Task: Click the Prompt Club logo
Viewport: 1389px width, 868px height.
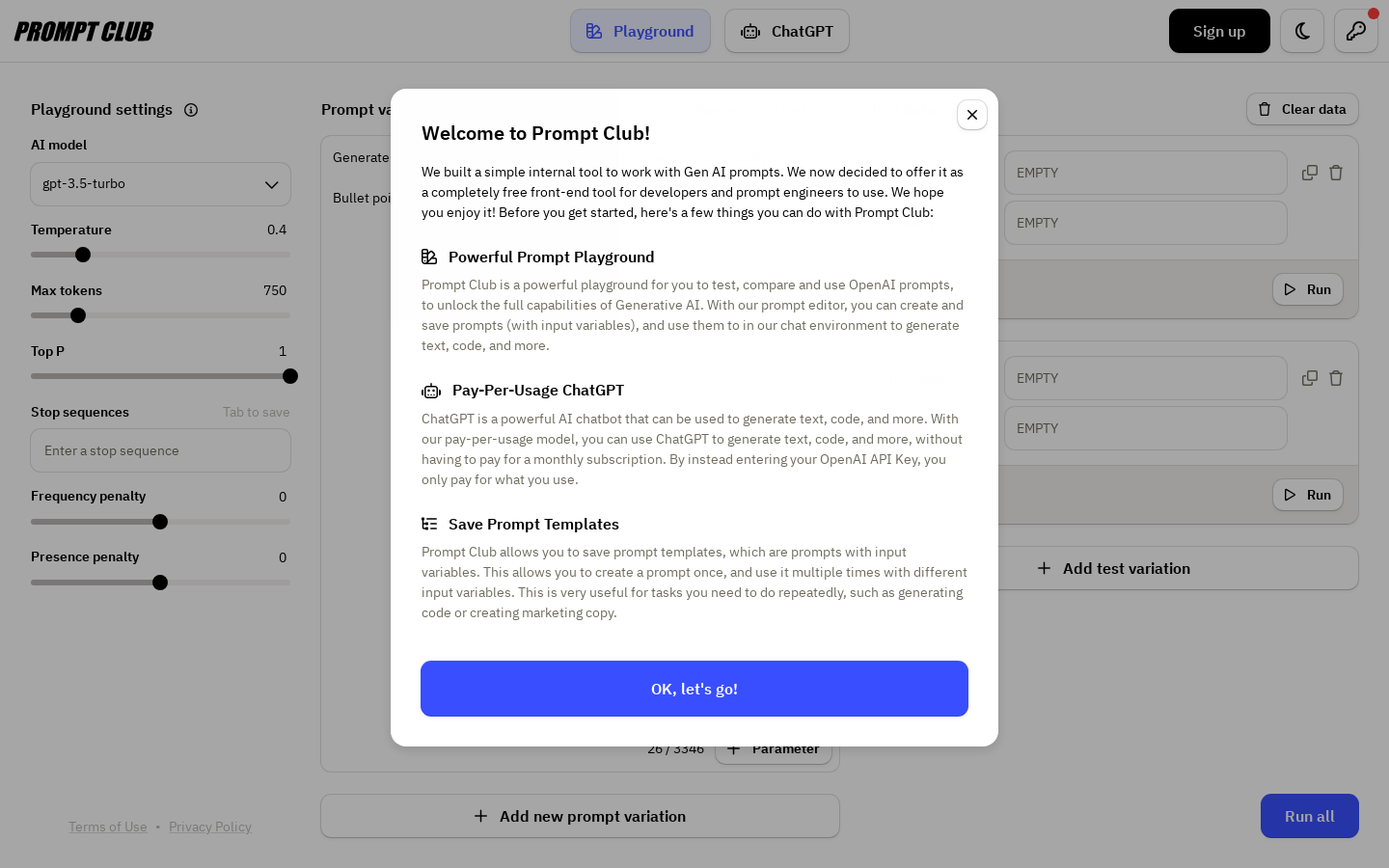Action: click(x=84, y=32)
